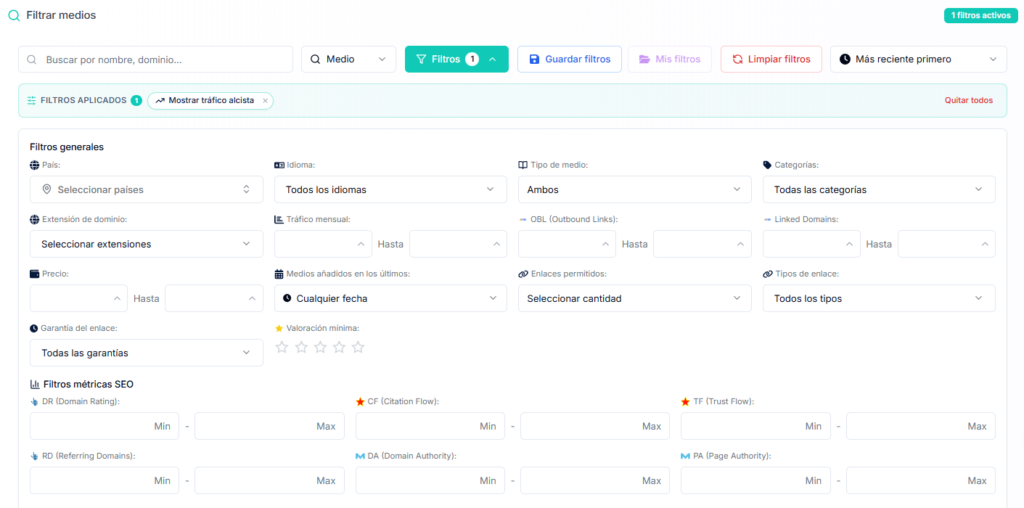Screen dimensions: 1024x508
Task: Click the calendar icon beside Medios añadidos
Action: pyautogui.click(x=279, y=274)
